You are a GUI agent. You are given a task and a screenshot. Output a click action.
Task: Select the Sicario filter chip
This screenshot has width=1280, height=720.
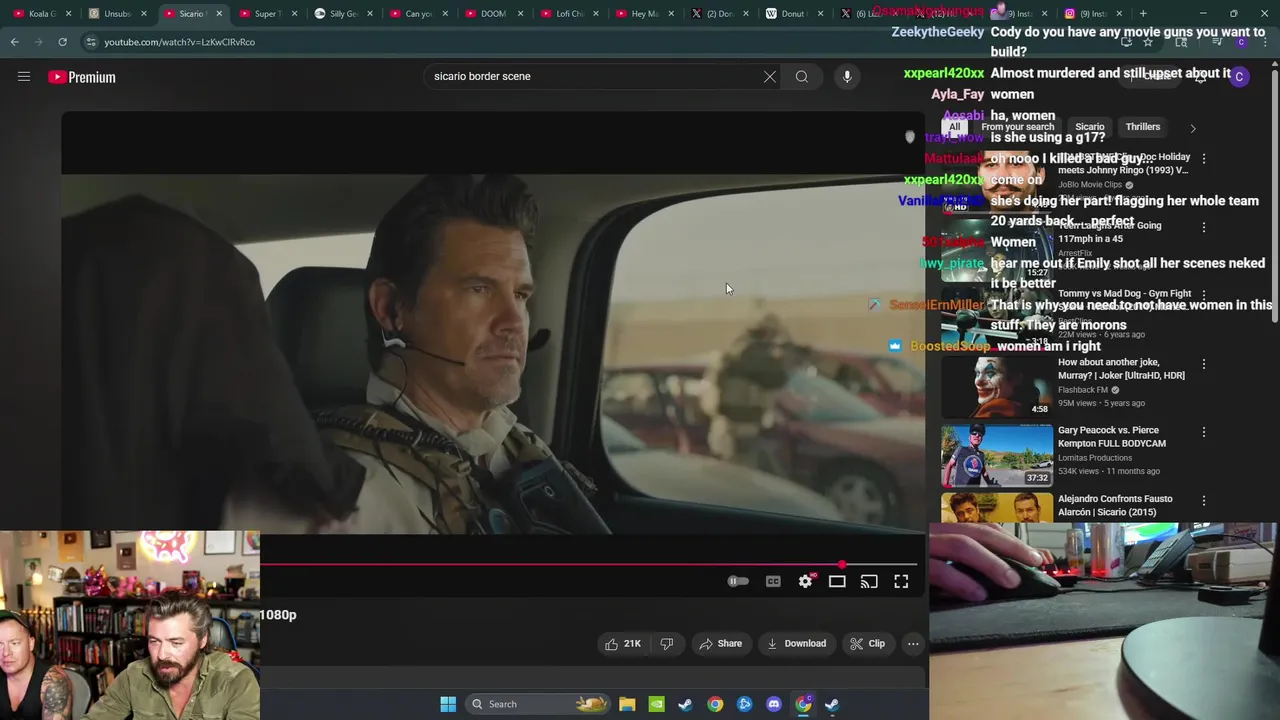(1090, 127)
